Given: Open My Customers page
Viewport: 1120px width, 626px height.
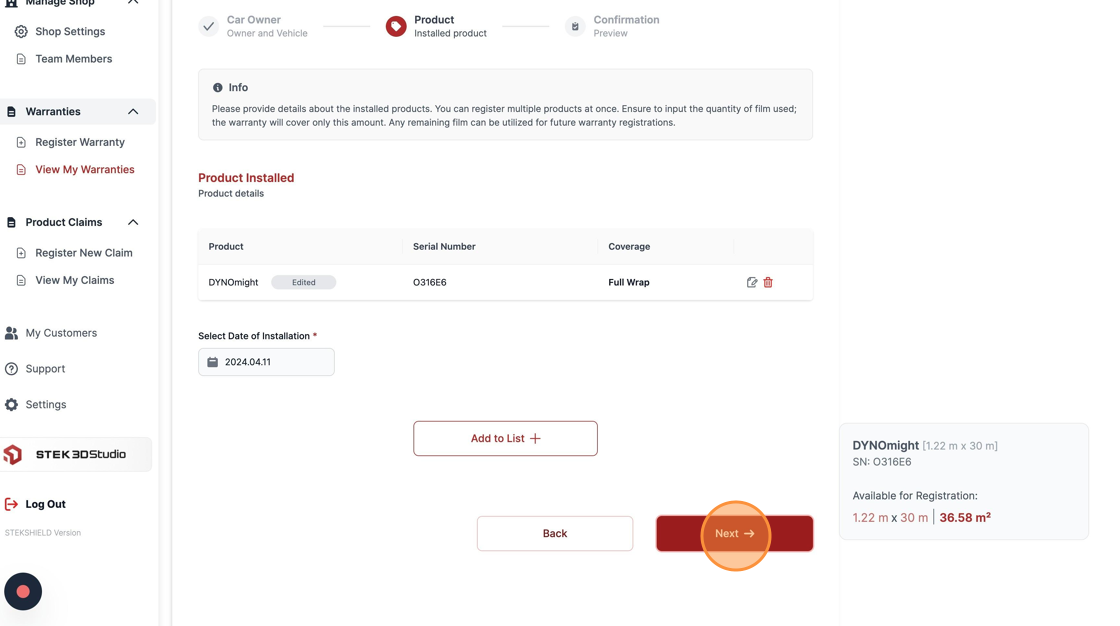Looking at the screenshot, I should (61, 333).
